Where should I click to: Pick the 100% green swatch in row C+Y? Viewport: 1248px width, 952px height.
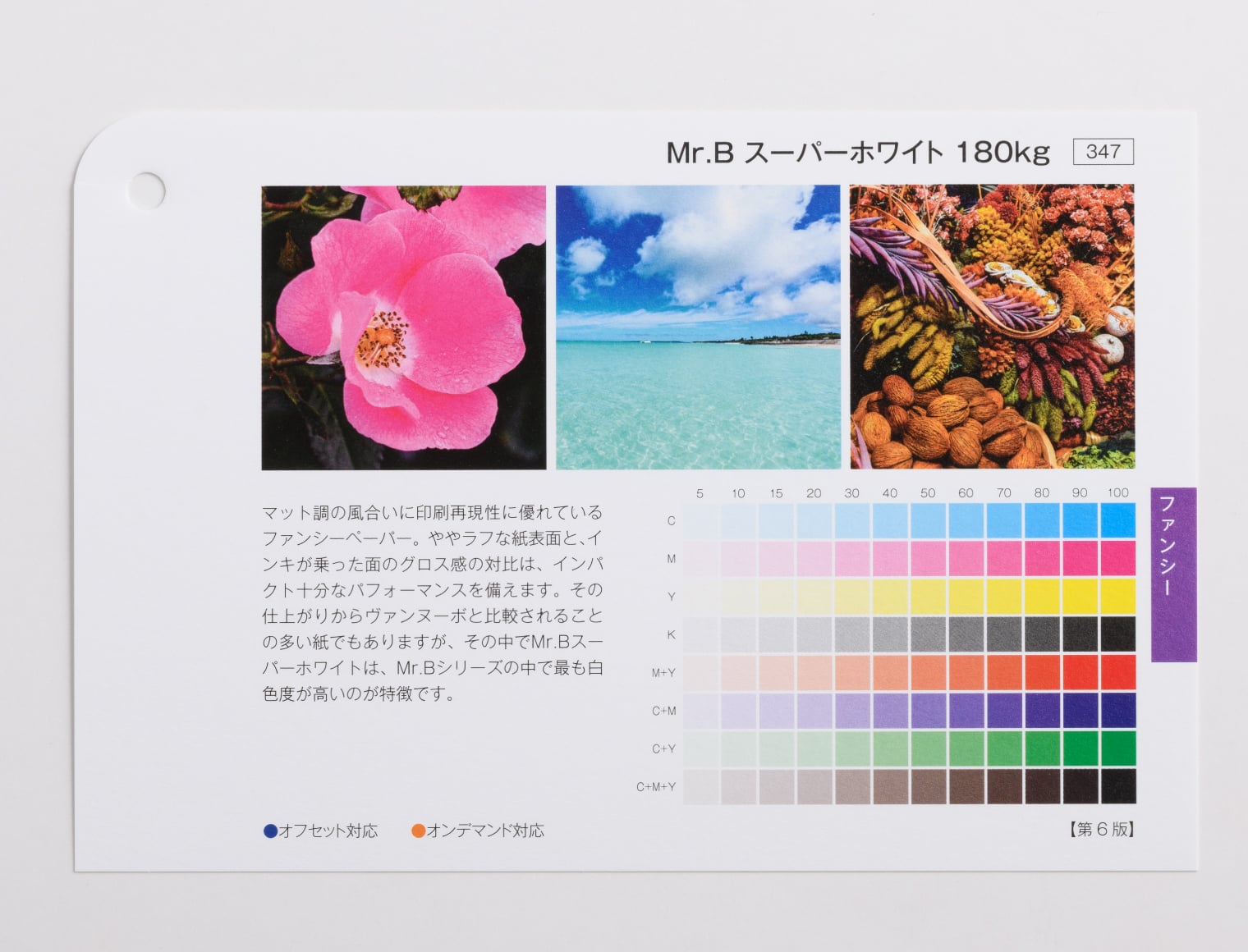point(1117,748)
